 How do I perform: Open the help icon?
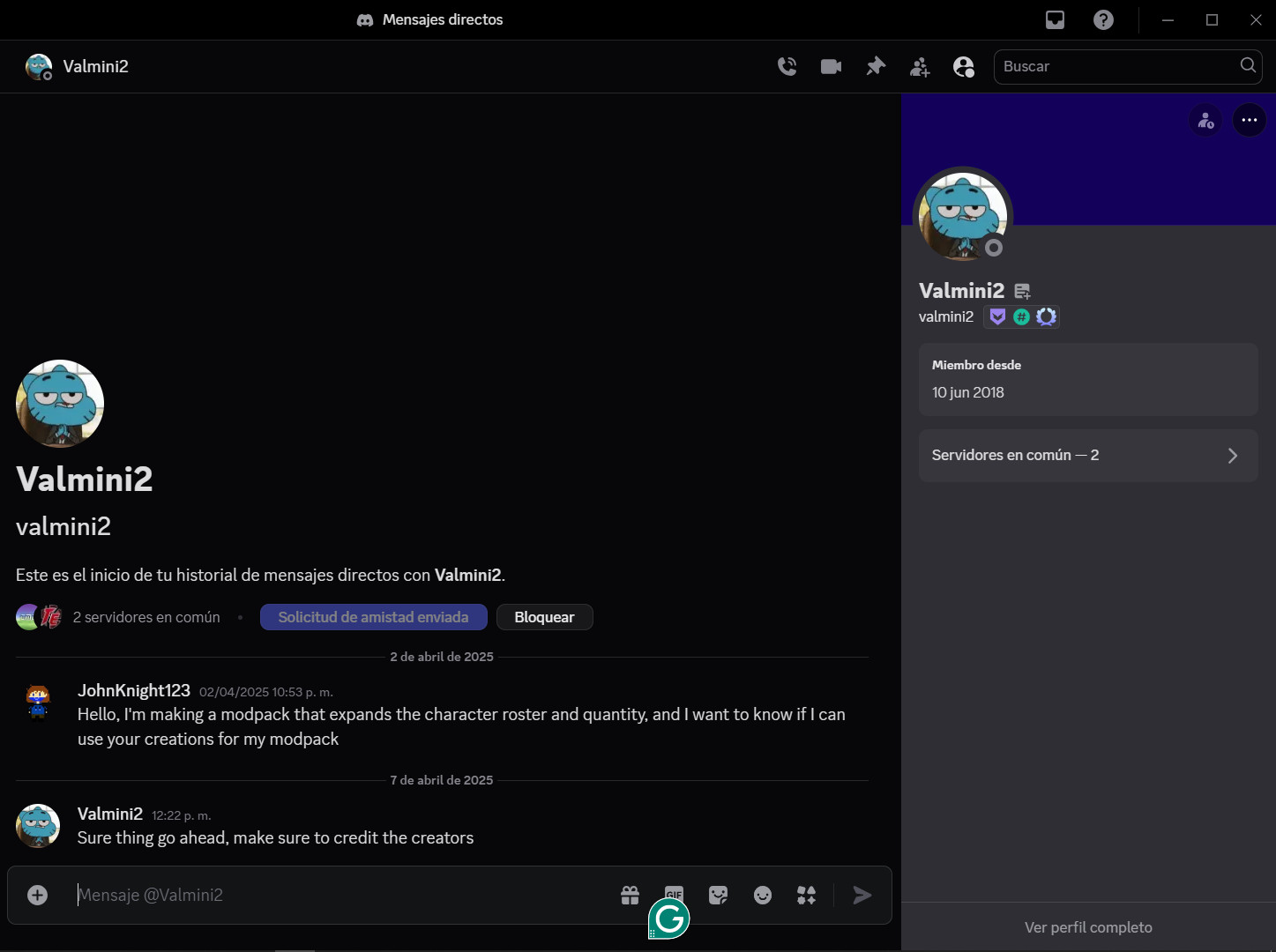click(x=1103, y=19)
